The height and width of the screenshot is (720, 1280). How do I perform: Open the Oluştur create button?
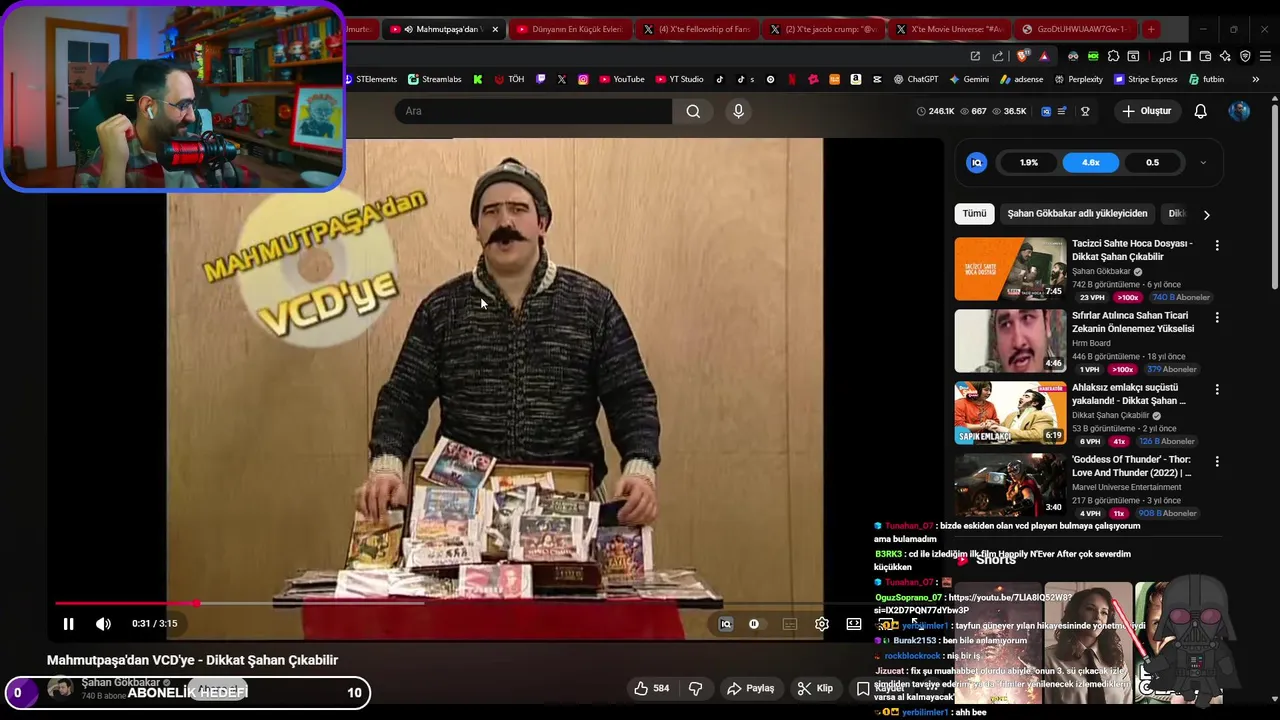tap(1146, 111)
